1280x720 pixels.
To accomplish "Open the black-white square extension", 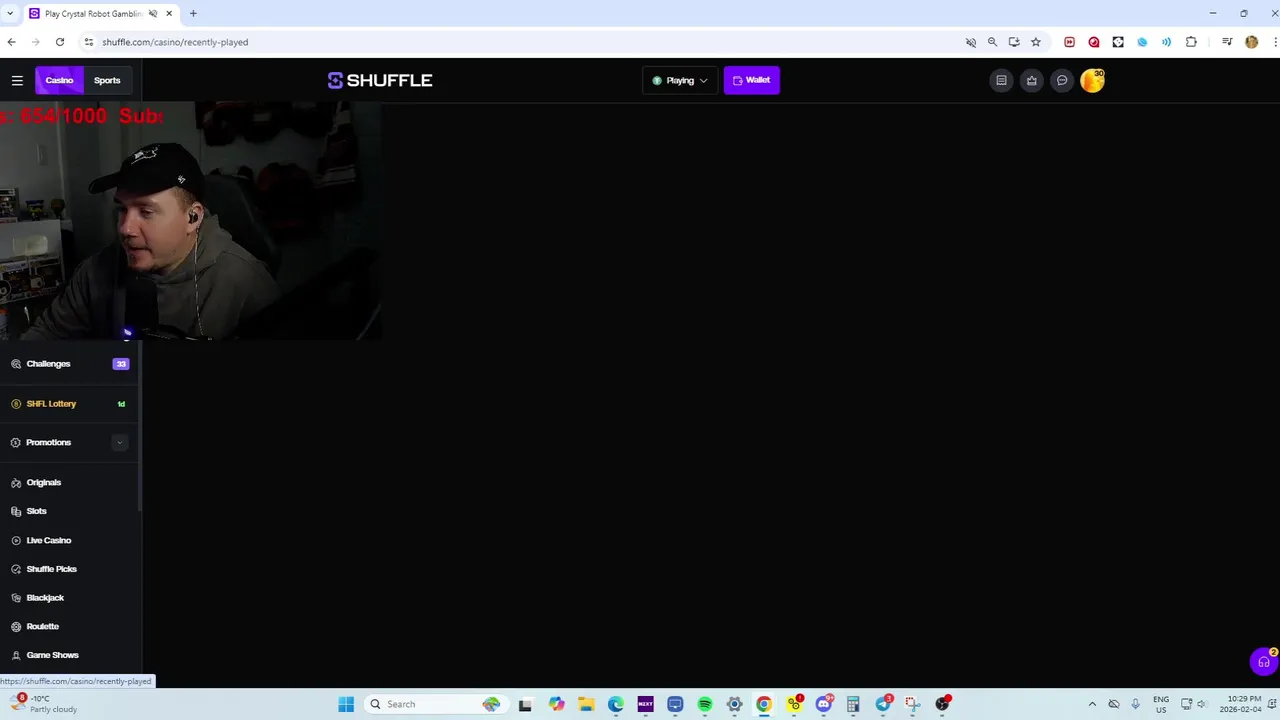I will click(1118, 42).
